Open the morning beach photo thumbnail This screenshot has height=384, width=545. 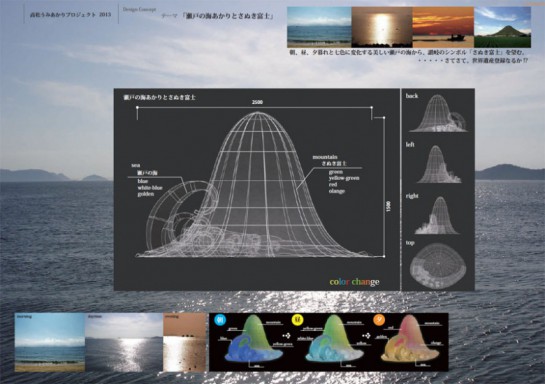[x=50, y=342]
